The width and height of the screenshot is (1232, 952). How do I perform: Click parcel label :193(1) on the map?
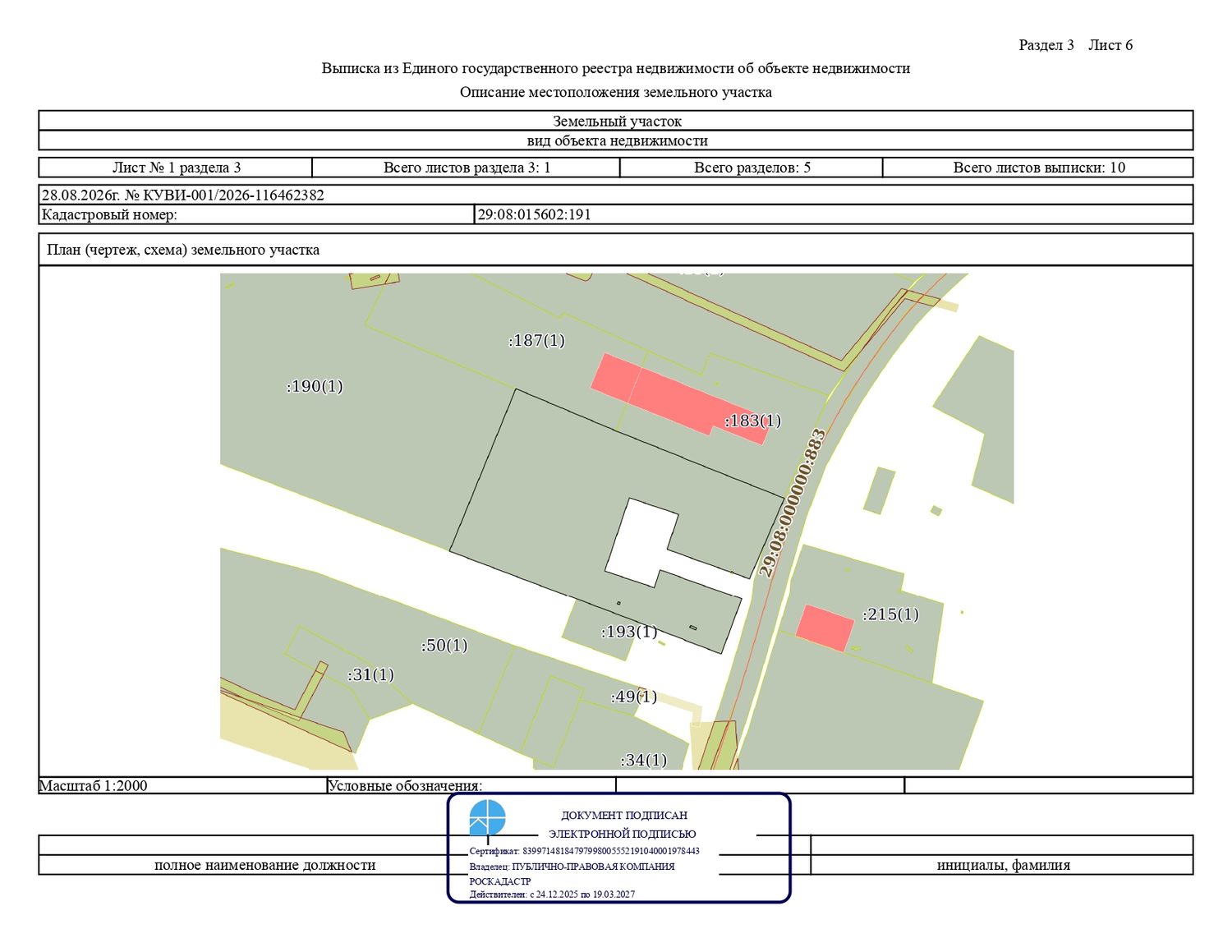(x=629, y=632)
